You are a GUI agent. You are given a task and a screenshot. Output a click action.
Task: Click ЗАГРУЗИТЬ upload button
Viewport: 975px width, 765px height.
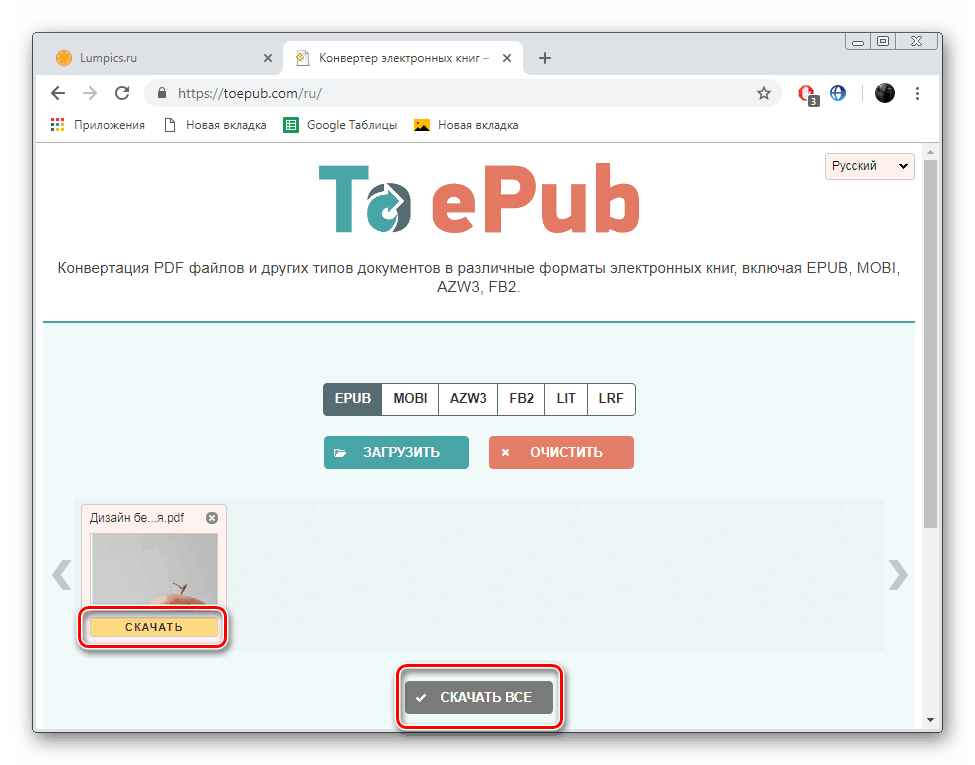pyautogui.click(x=396, y=452)
